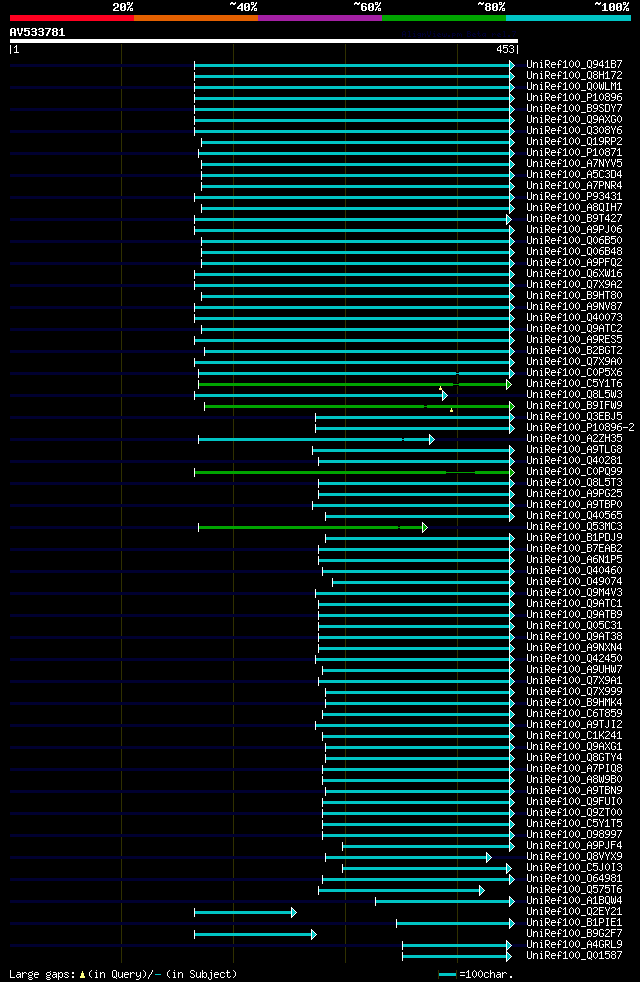Select the UniRef100_B9T427 label
This screenshot has height=982, width=640.
[574, 219]
